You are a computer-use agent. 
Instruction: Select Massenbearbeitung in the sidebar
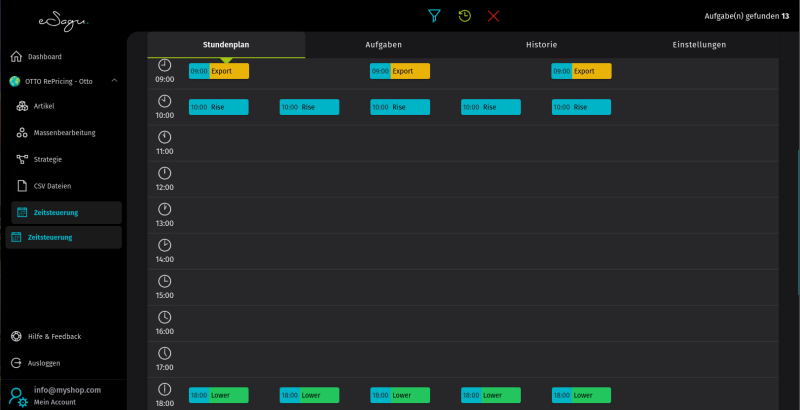point(64,133)
